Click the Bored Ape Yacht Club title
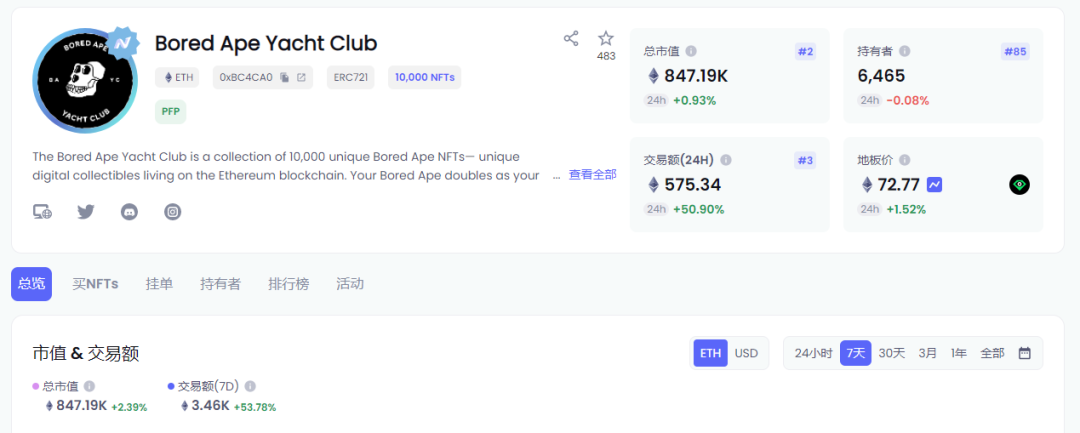 266,43
